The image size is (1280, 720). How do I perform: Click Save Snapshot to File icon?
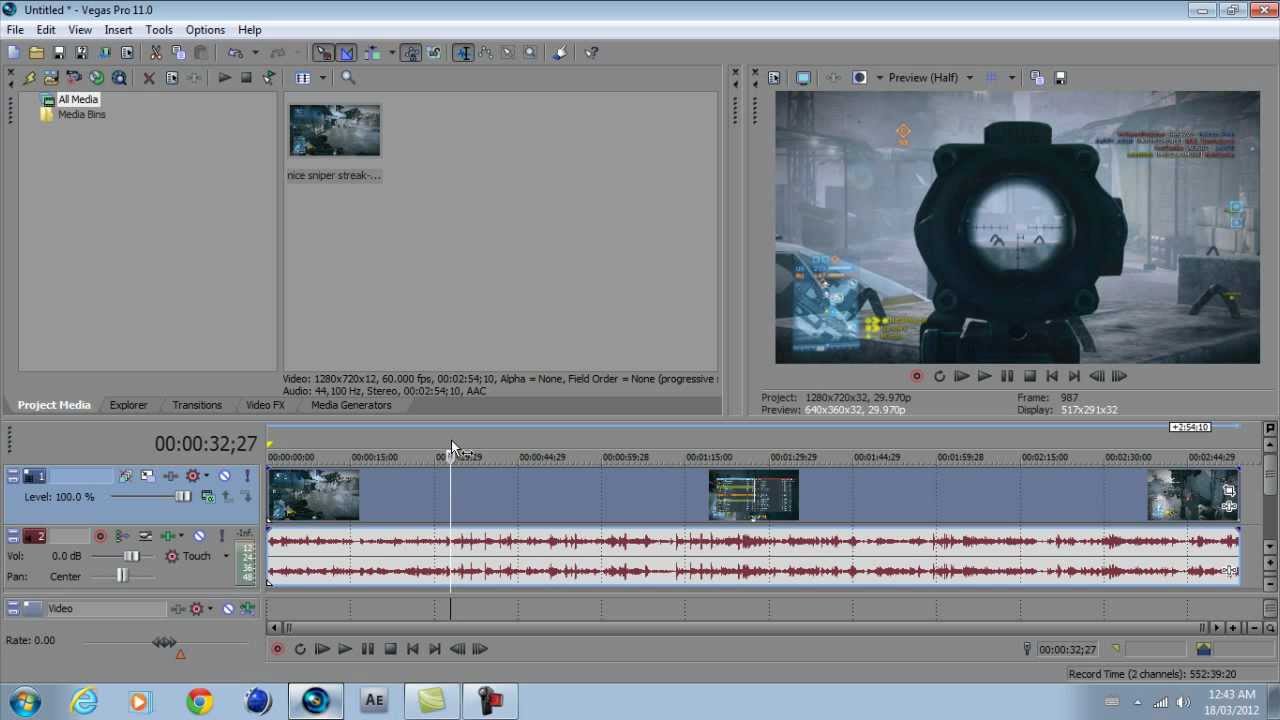(x=1060, y=77)
